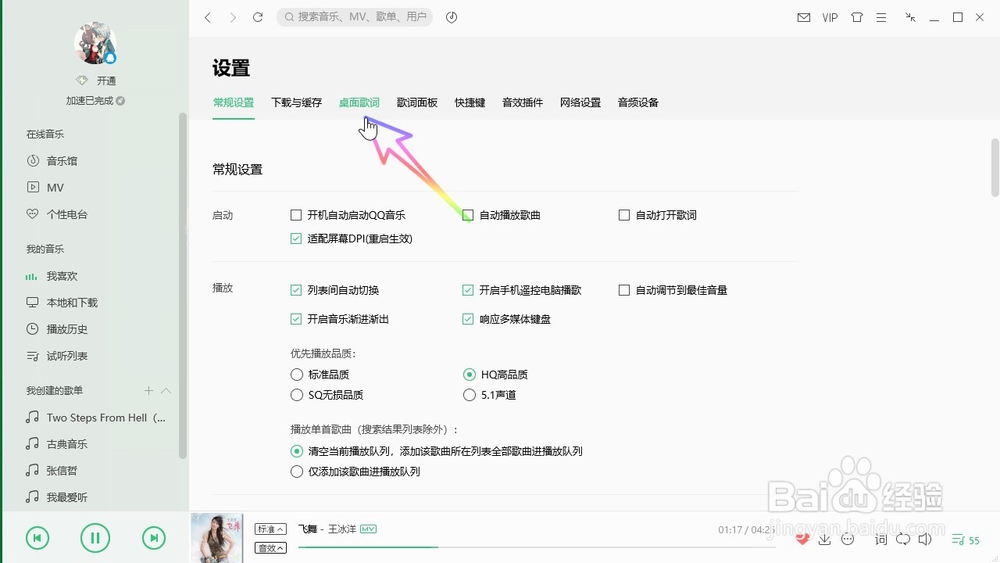The height and width of the screenshot is (563, 1000).
Task: Switch to 歌词面板 tab
Action: (417, 103)
